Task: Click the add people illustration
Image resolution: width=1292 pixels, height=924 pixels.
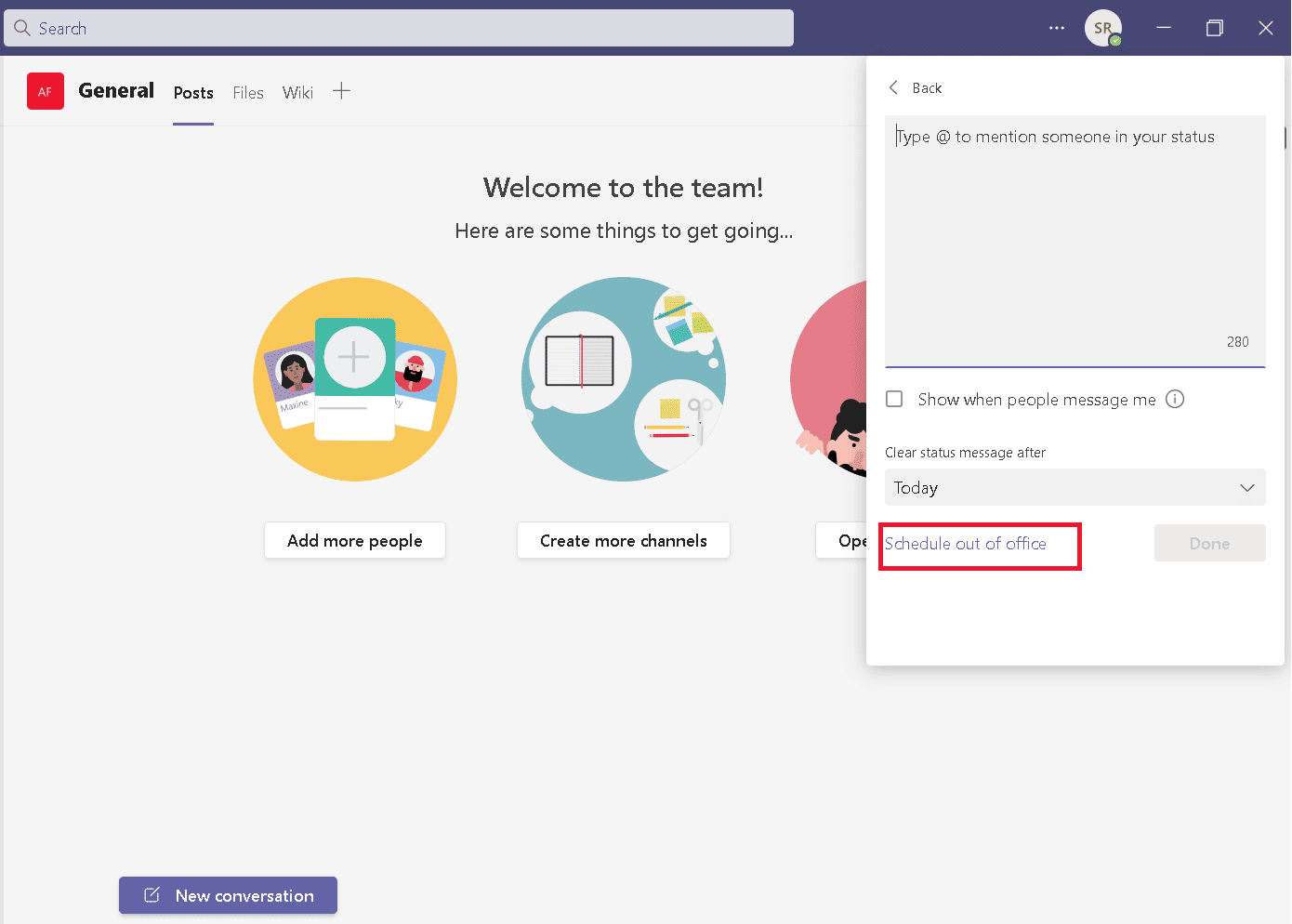Action: 355,379
